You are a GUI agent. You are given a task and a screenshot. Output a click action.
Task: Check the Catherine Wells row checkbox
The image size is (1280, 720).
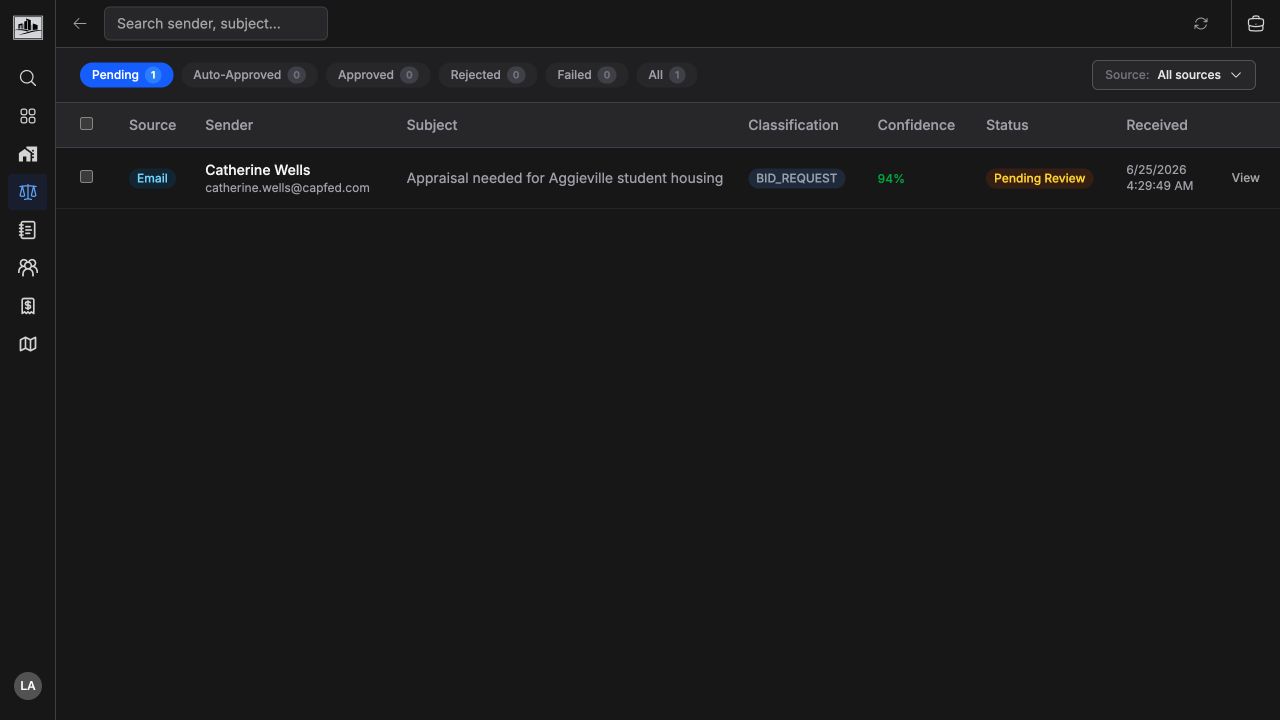86,177
